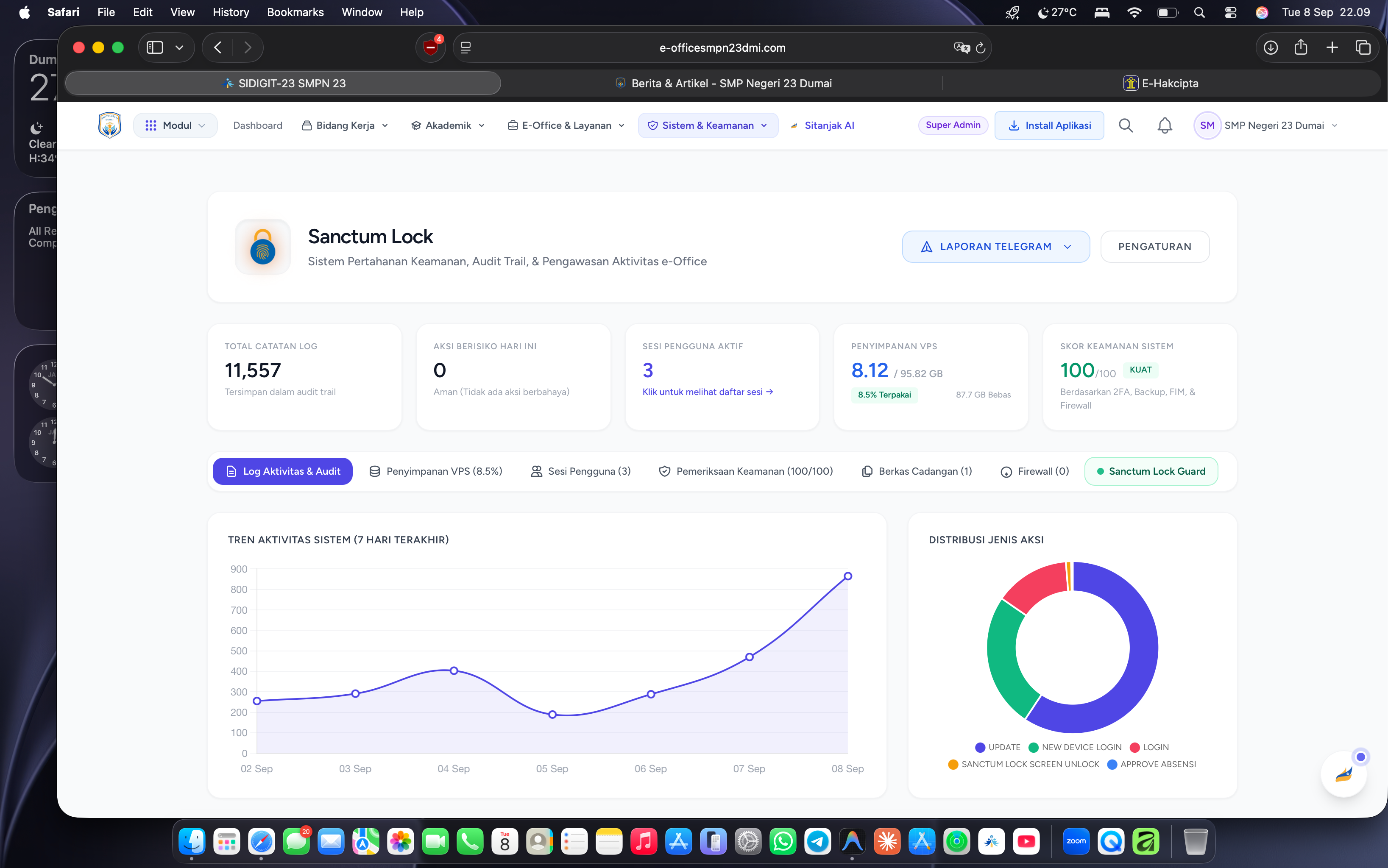Select the Log Aktivitas & Audit tab
1388x868 pixels.
coord(282,471)
